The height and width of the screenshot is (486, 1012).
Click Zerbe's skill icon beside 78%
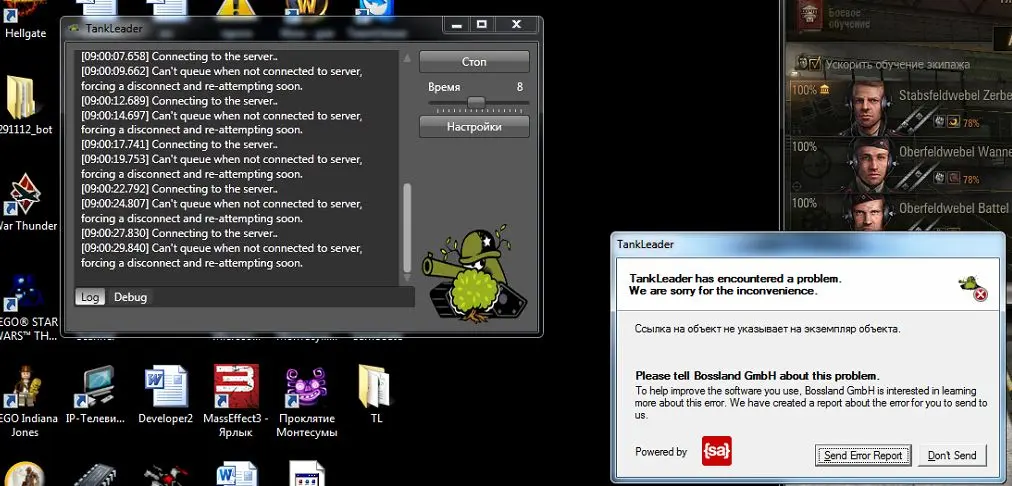click(x=953, y=121)
